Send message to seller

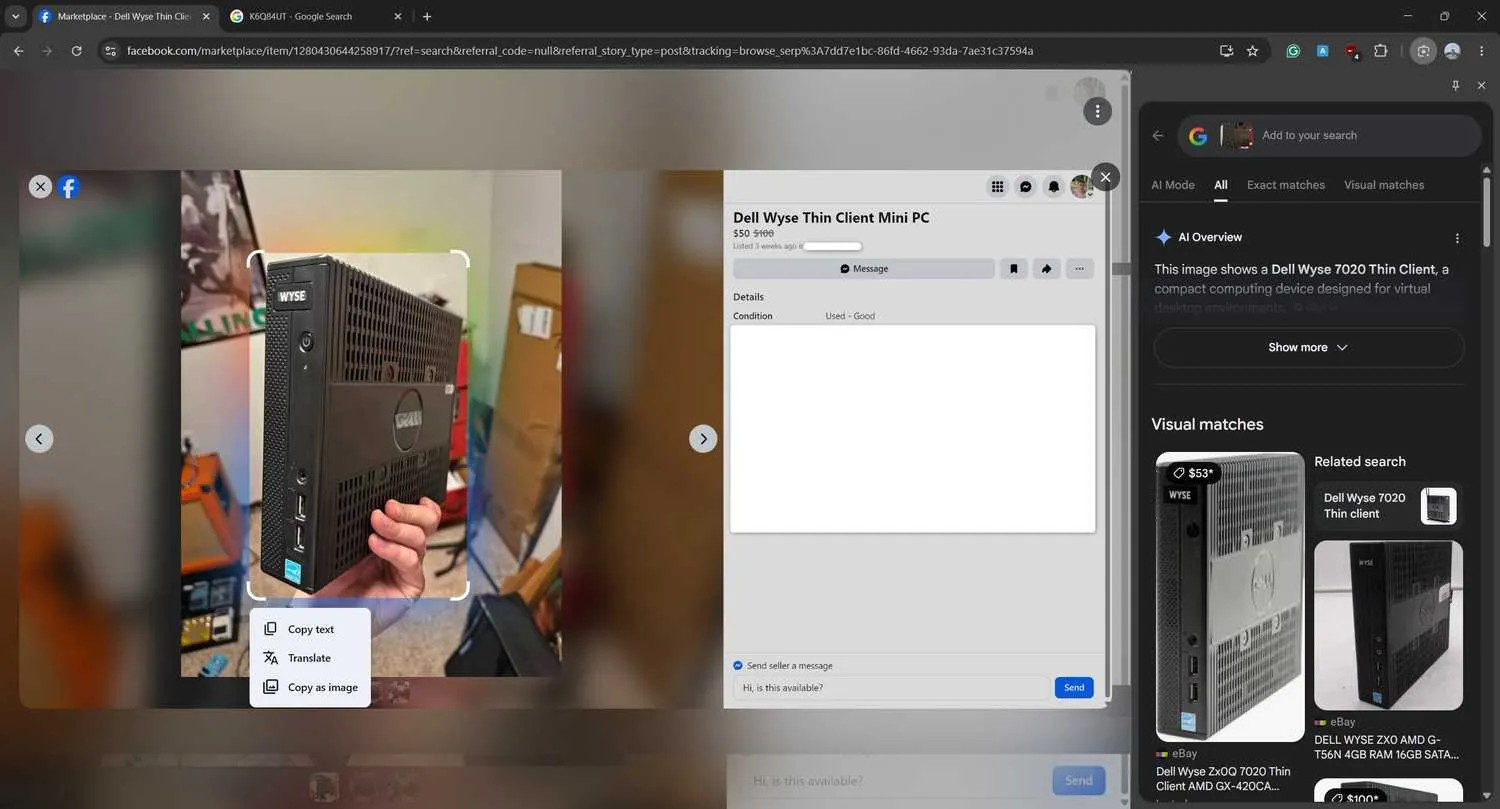pos(1074,687)
